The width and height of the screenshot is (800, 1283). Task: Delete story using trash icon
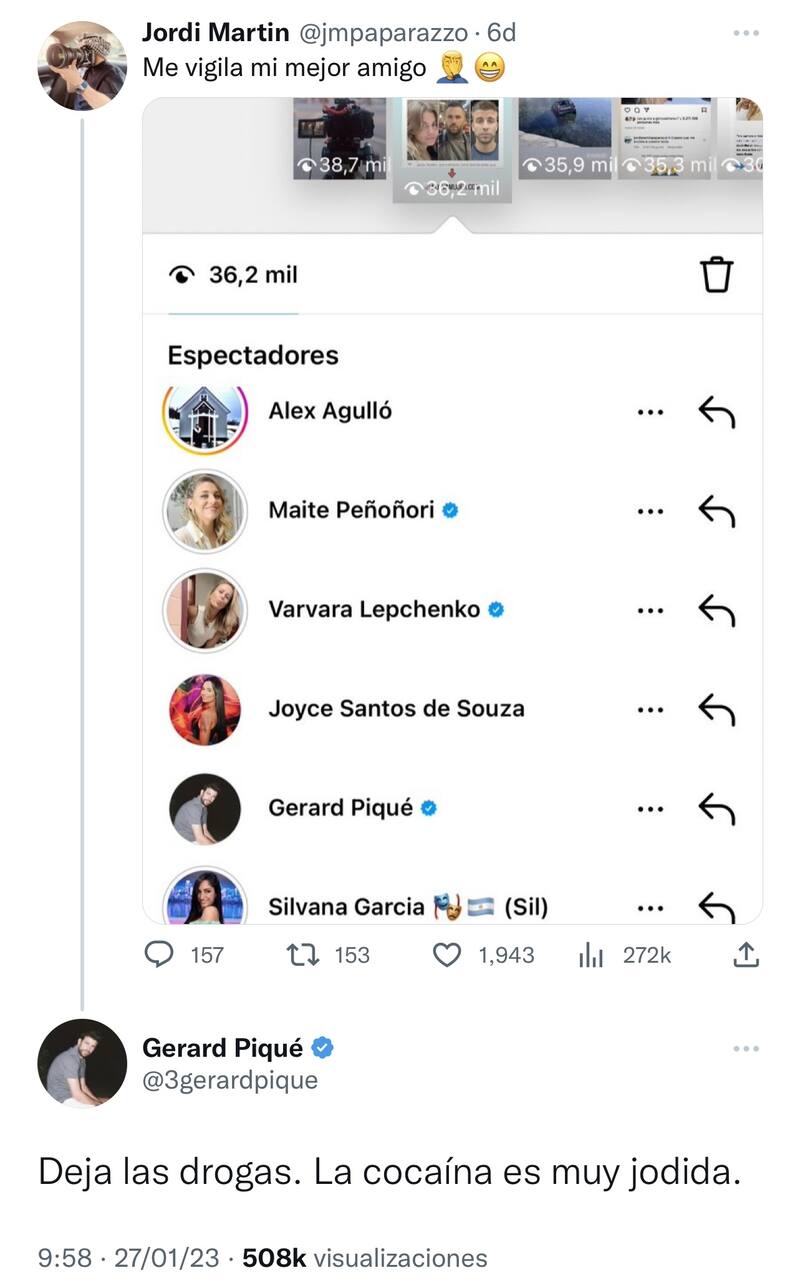[x=717, y=274]
